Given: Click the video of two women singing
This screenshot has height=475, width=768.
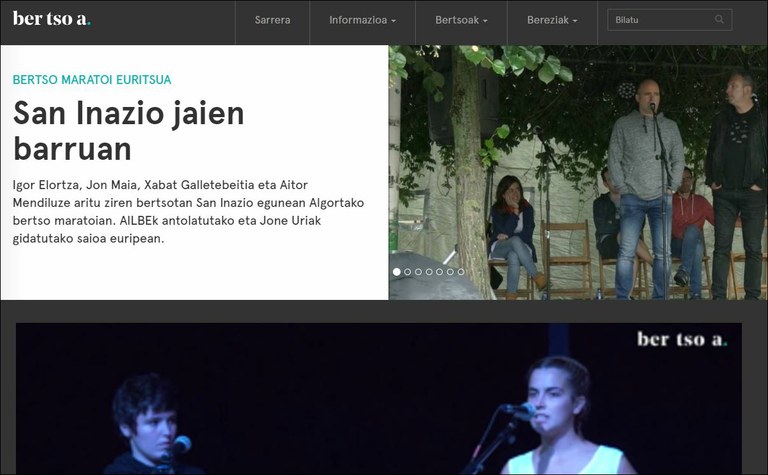Looking at the screenshot, I should point(379,399).
